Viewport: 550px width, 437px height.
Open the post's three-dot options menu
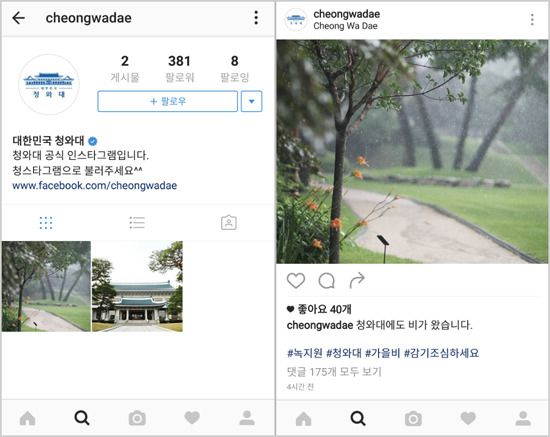tap(532, 20)
